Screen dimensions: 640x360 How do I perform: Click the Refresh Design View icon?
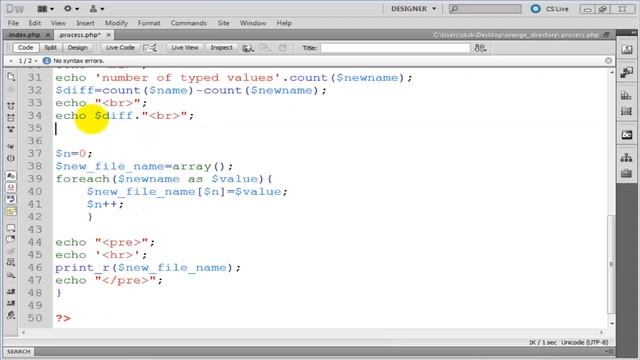(282, 48)
